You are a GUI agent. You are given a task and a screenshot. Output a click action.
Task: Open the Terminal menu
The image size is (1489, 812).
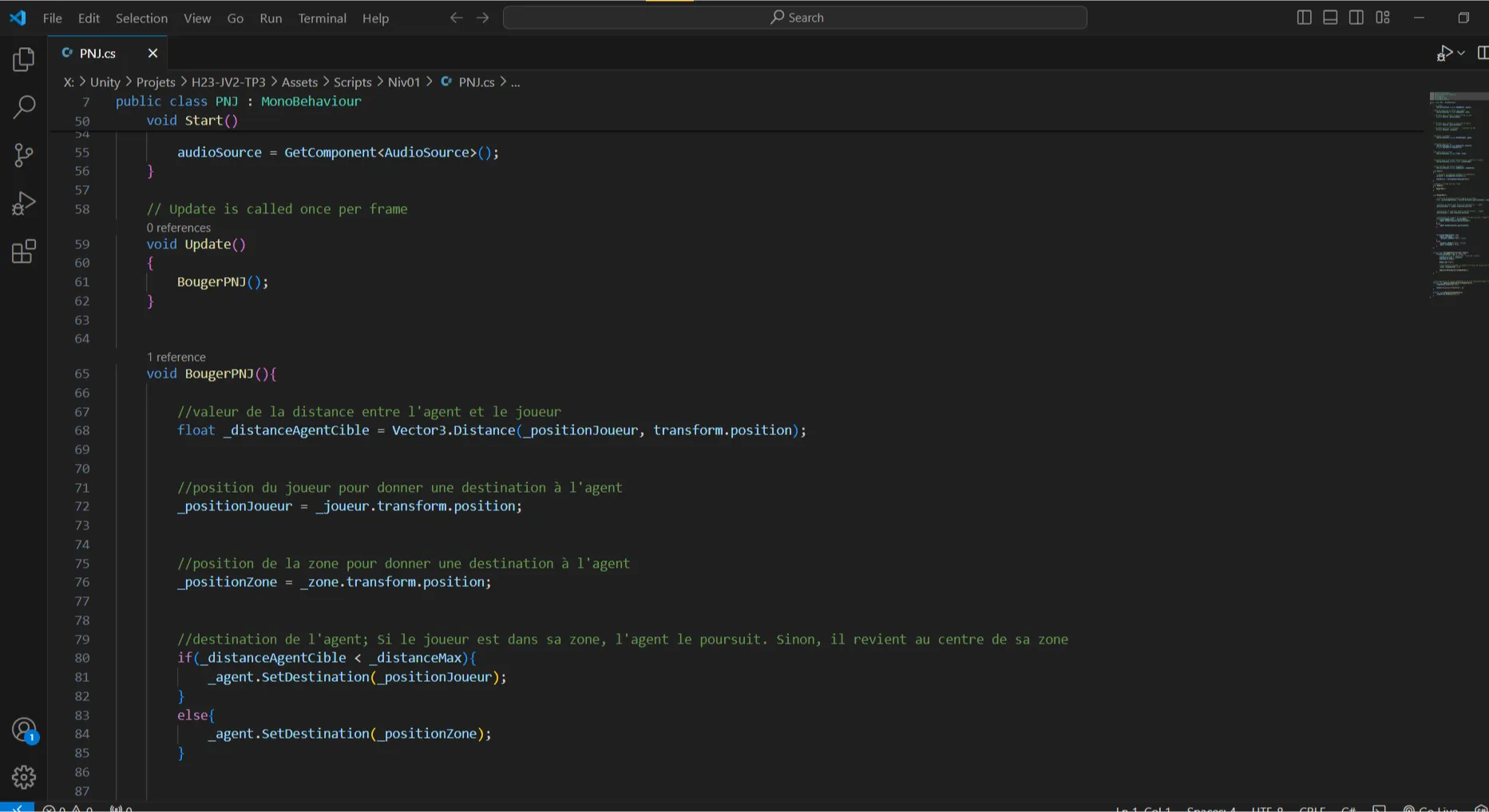322,18
